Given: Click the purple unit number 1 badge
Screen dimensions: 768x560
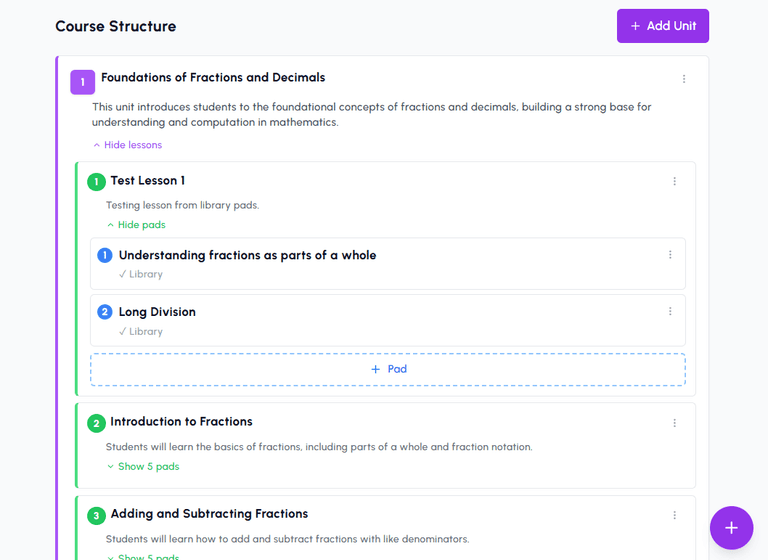Looking at the screenshot, I should (83, 82).
